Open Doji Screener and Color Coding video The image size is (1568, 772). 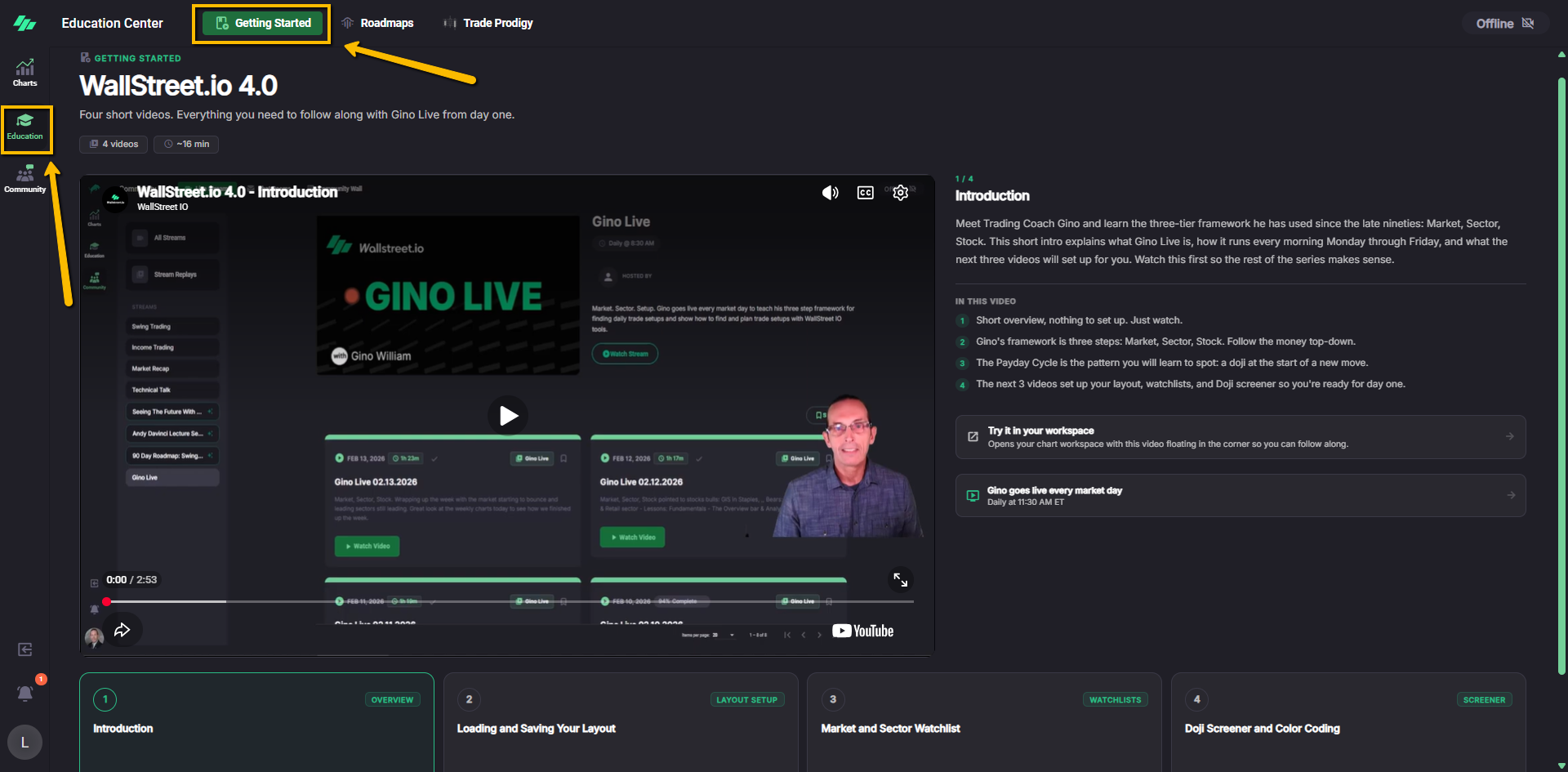point(1347,722)
